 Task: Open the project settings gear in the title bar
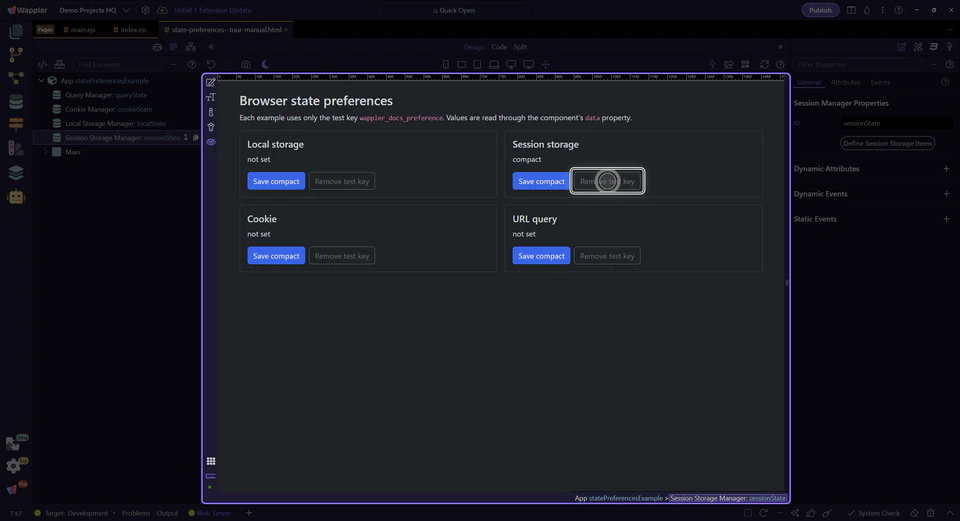coord(145,10)
